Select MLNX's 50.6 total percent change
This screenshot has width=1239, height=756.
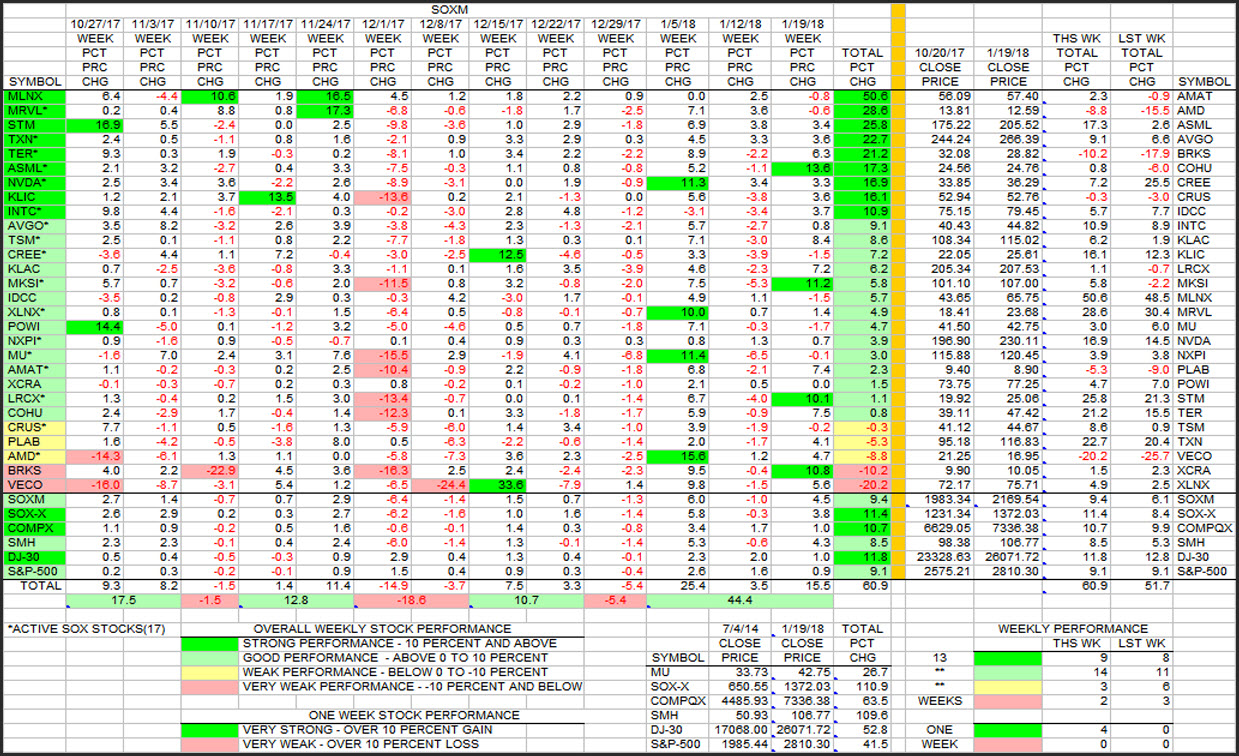click(x=861, y=96)
